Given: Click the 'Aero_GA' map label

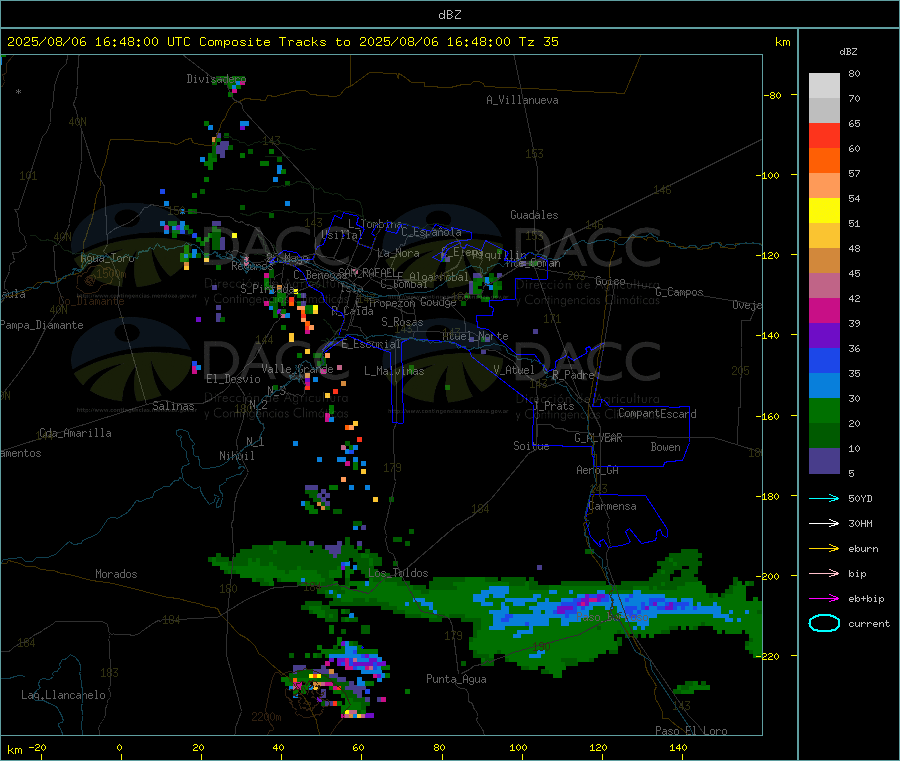Looking at the screenshot, I should click(598, 470).
